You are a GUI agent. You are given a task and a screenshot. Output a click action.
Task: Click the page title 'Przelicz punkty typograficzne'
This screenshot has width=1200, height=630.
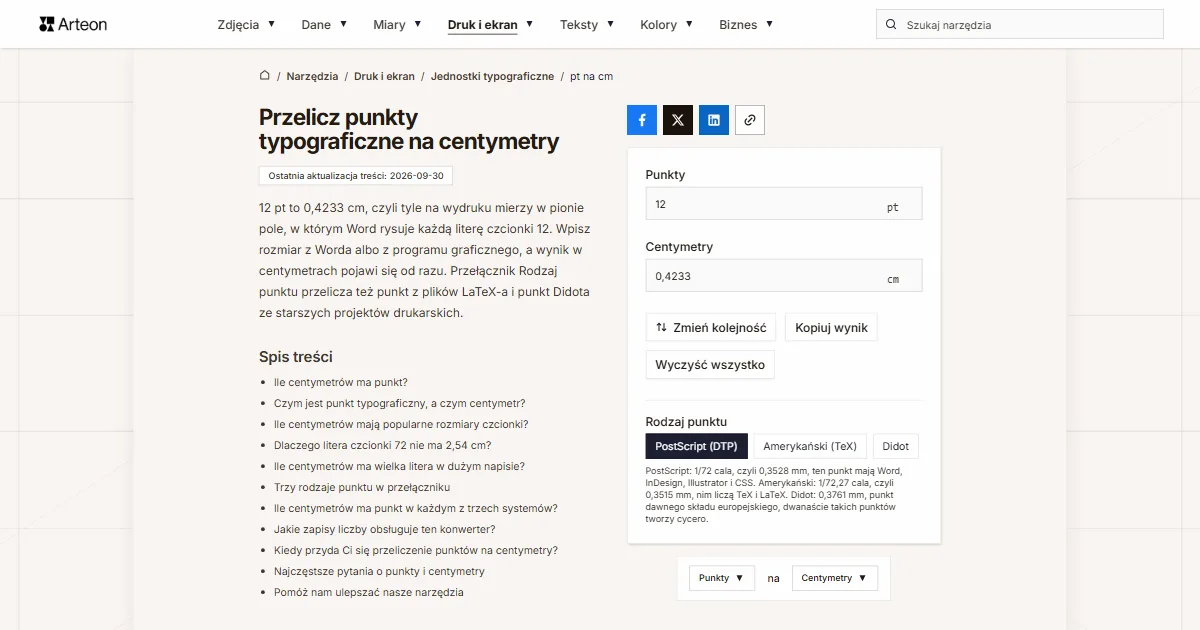(409, 129)
